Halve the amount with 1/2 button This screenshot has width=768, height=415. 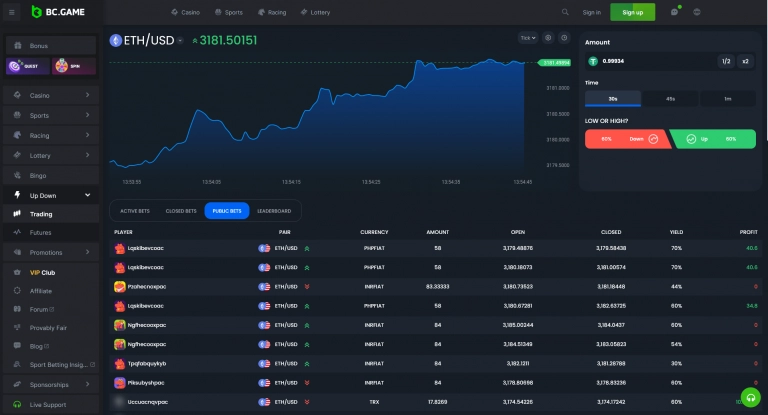[x=726, y=61]
